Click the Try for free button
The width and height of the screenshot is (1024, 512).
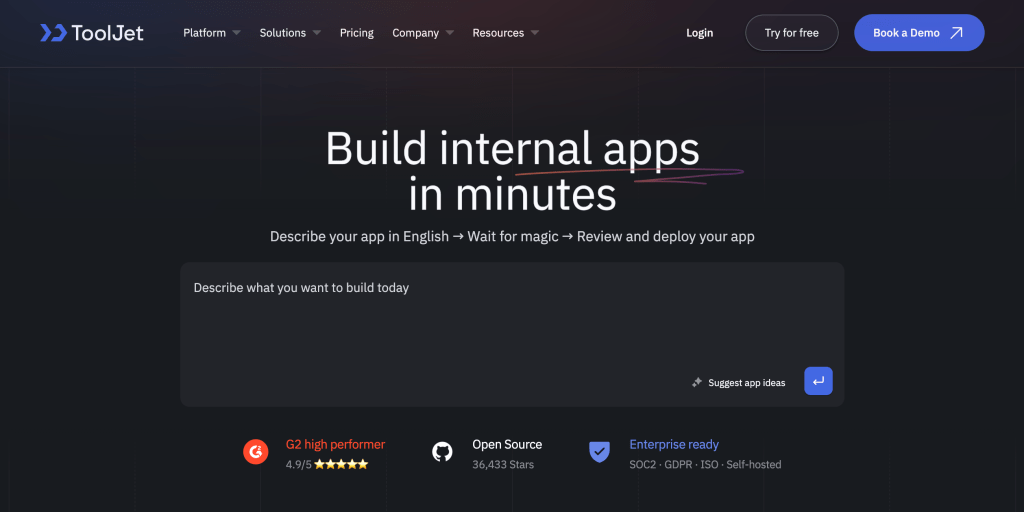tap(792, 33)
